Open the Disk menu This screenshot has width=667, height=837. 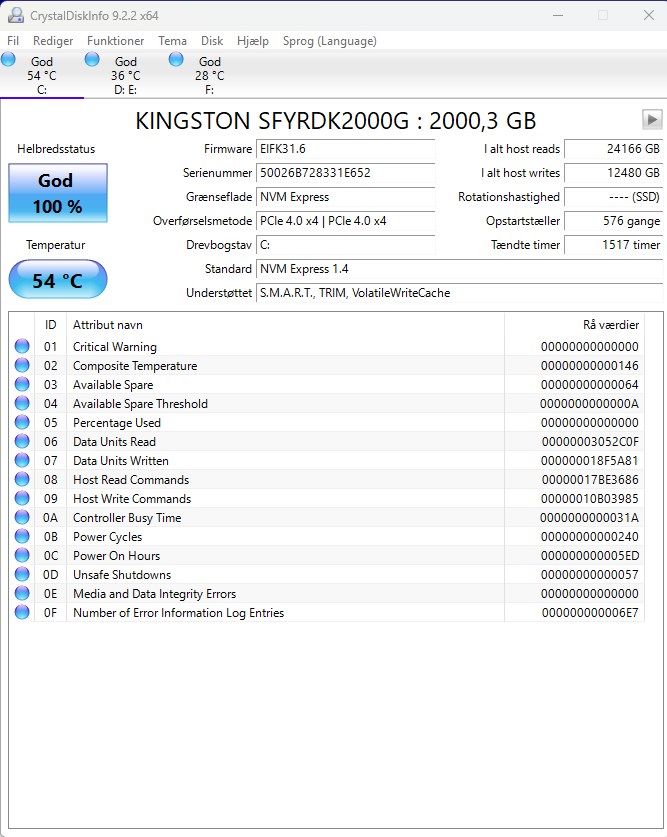click(212, 41)
